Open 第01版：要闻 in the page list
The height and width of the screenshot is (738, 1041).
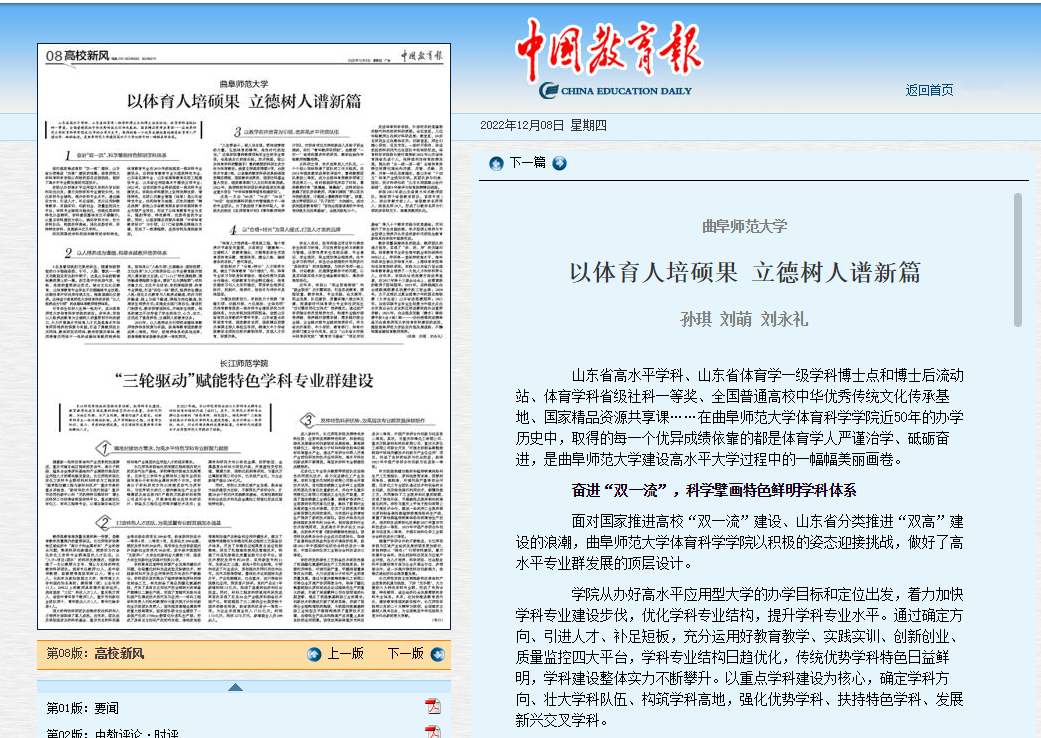83,708
